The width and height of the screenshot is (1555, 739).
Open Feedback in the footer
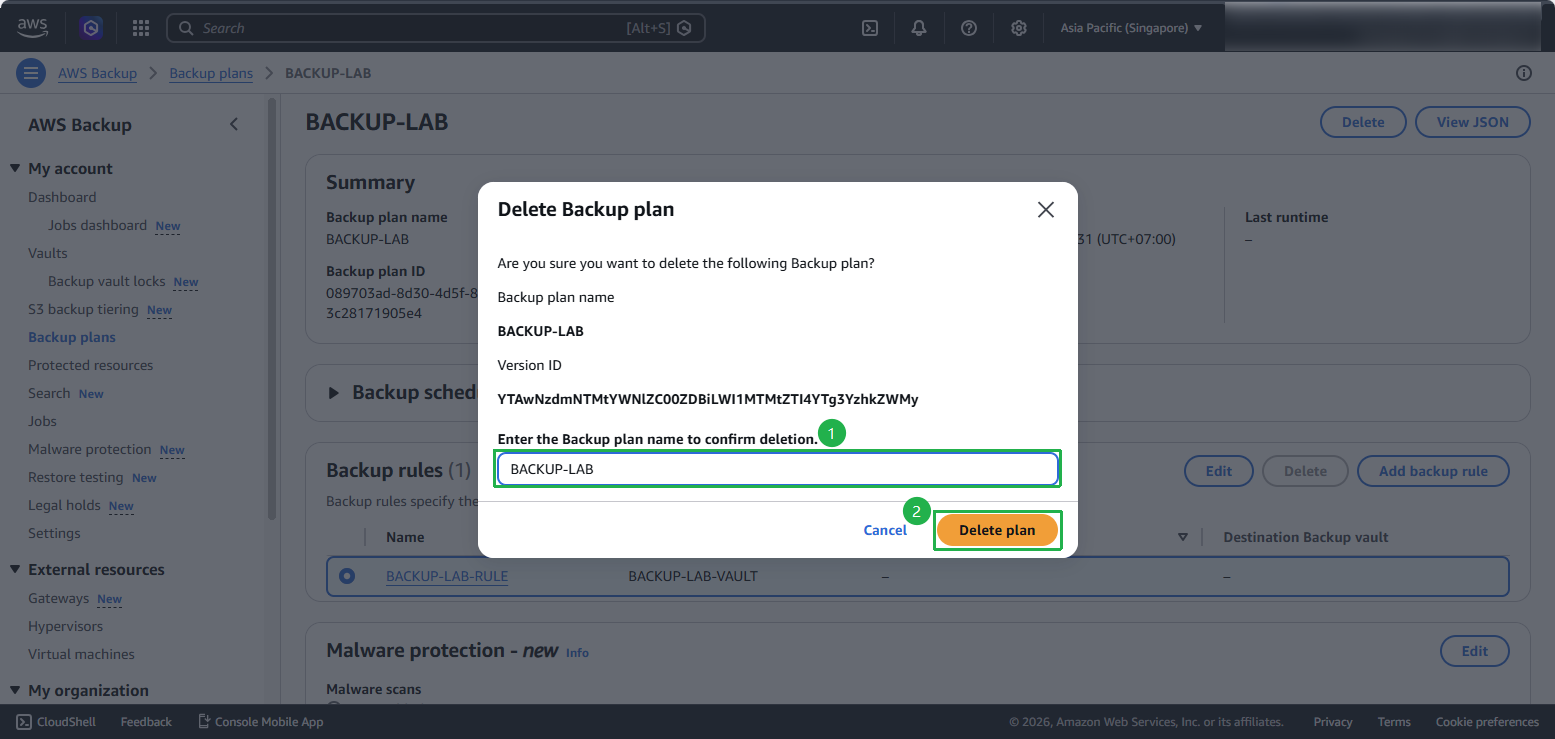(x=146, y=722)
